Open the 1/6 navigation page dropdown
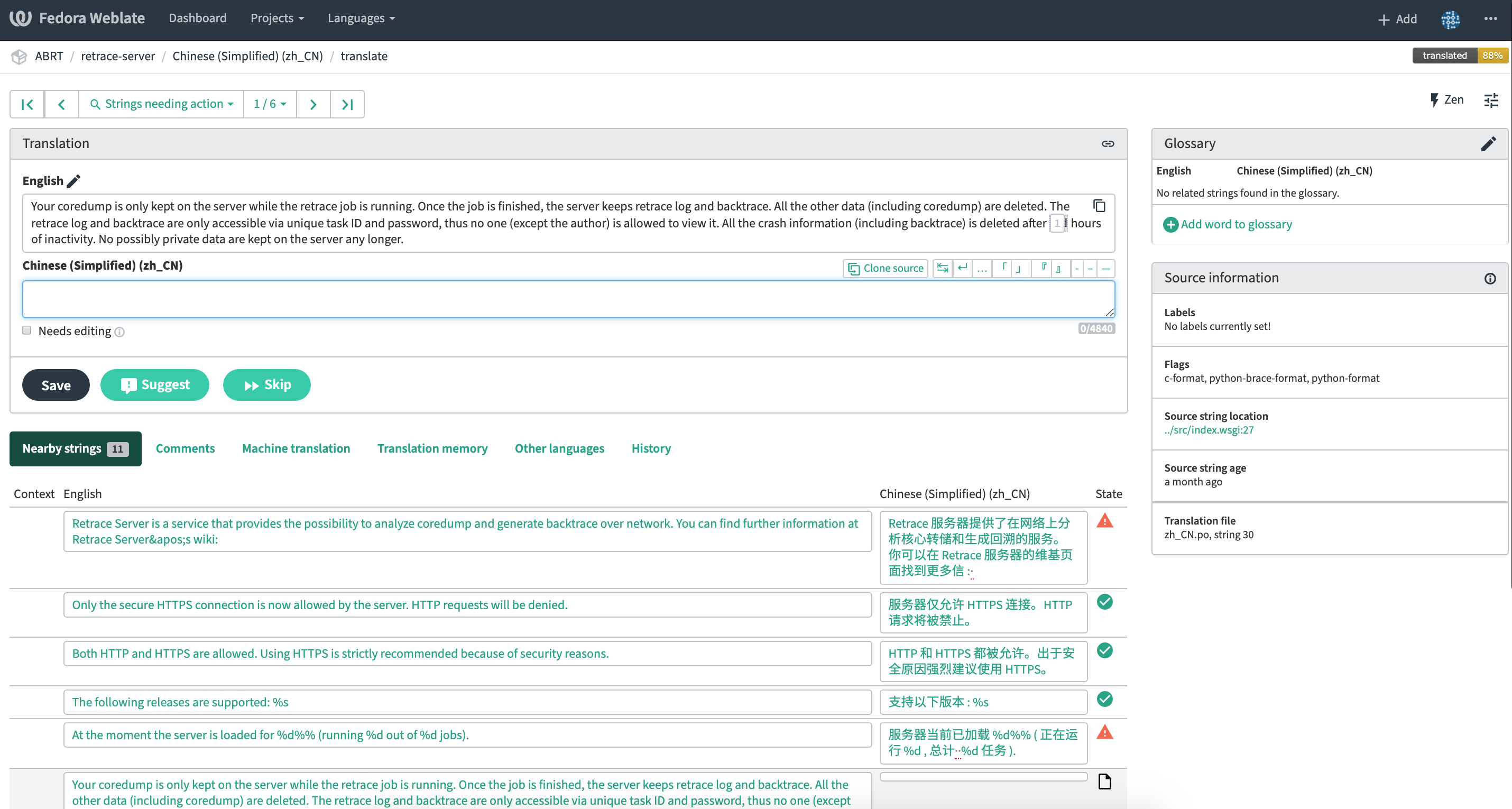1512x809 pixels. coord(269,104)
